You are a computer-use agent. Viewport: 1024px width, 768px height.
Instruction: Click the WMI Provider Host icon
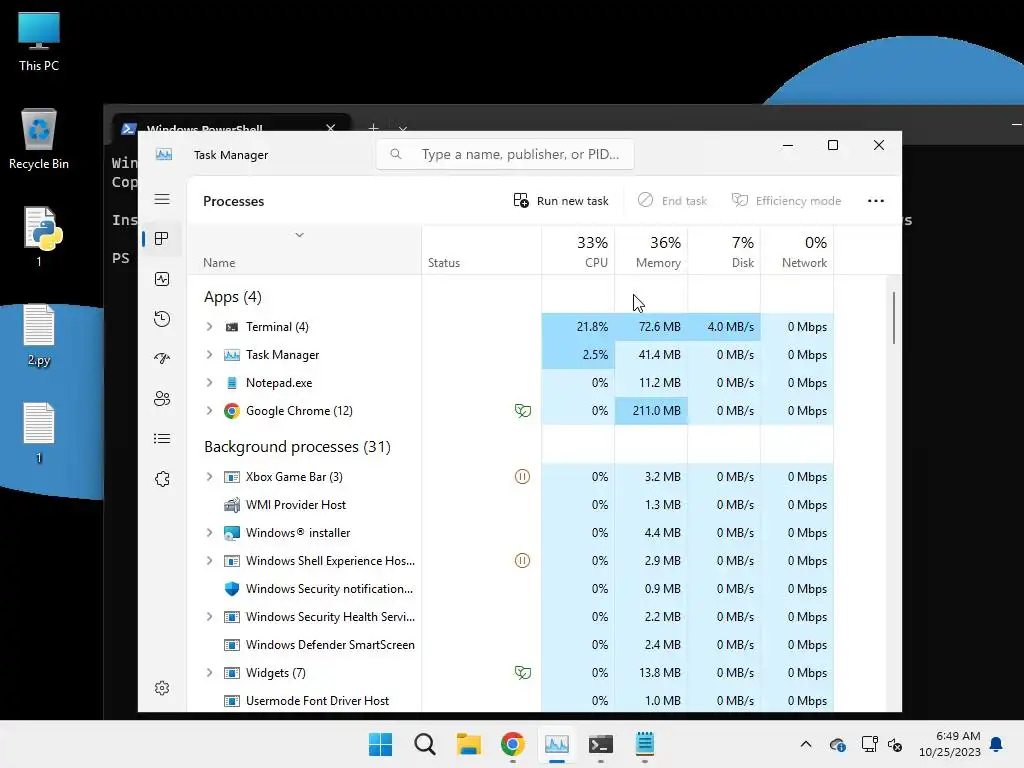232,505
